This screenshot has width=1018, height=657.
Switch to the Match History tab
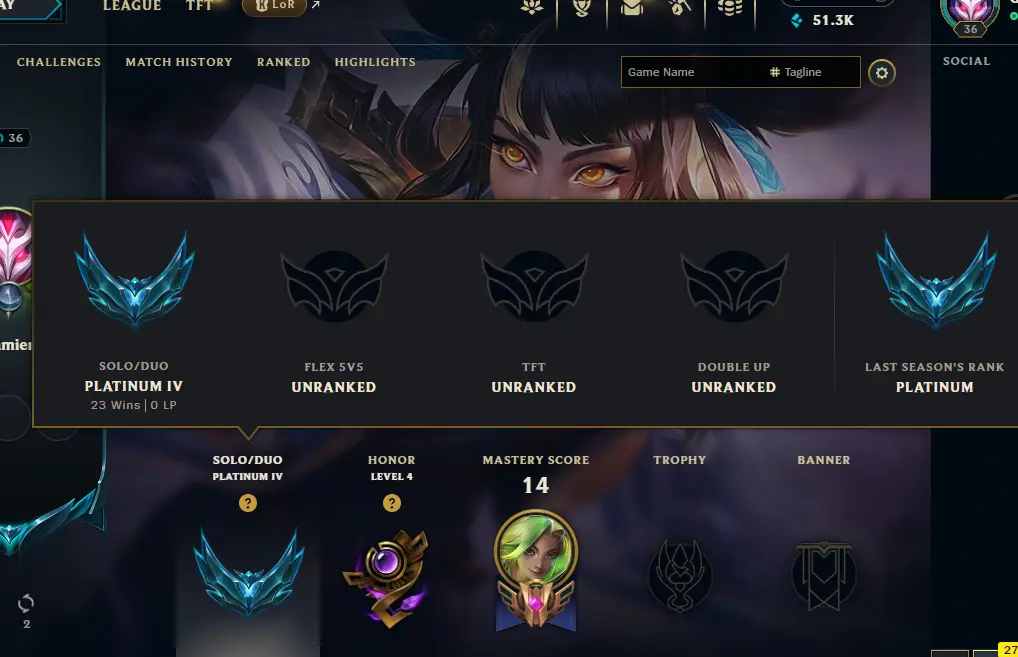click(179, 62)
